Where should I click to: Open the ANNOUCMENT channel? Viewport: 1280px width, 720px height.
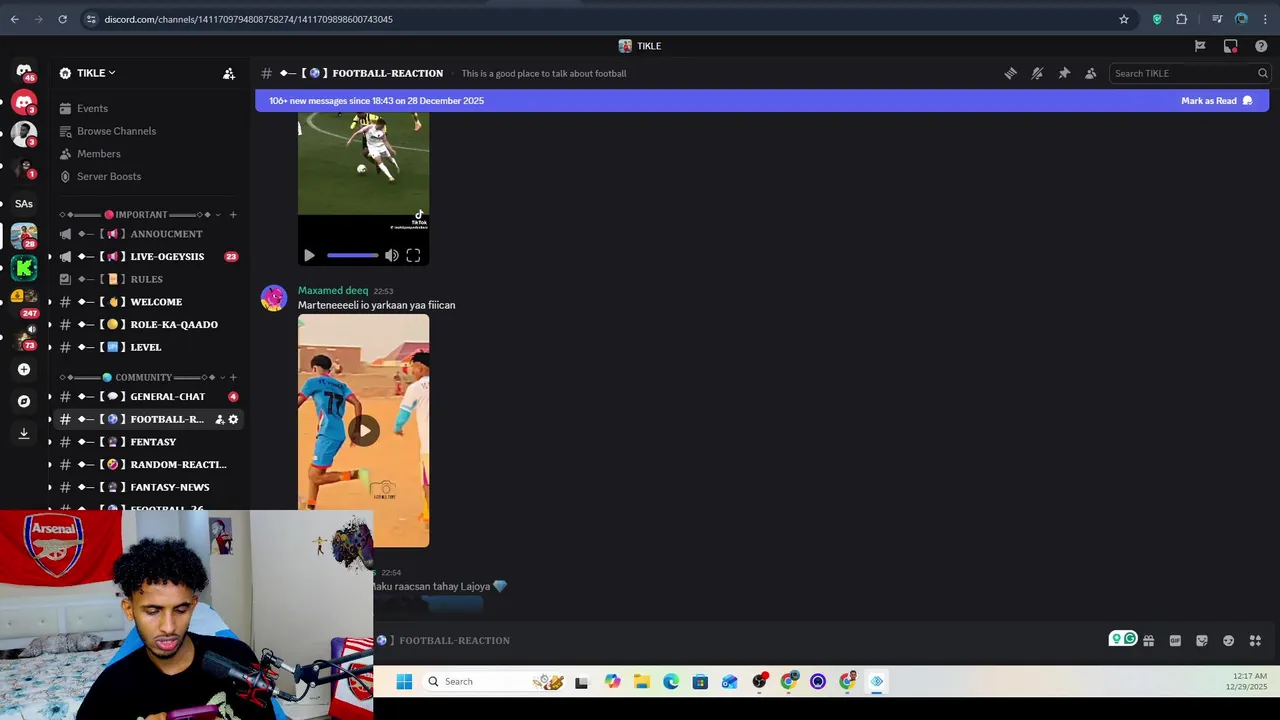(x=148, y=234)
